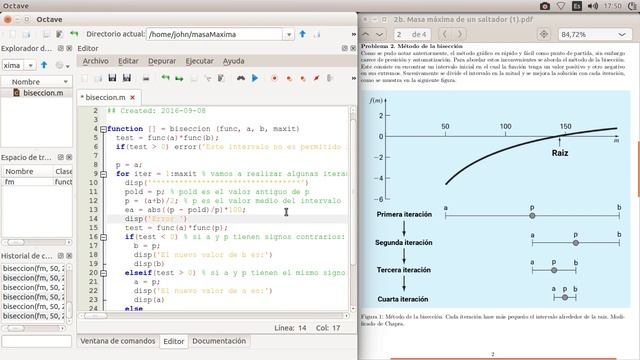This screenshot has height=360, width=640.
Task: Go to the previous page in the PDF viewer
Action: coord(366,34)
